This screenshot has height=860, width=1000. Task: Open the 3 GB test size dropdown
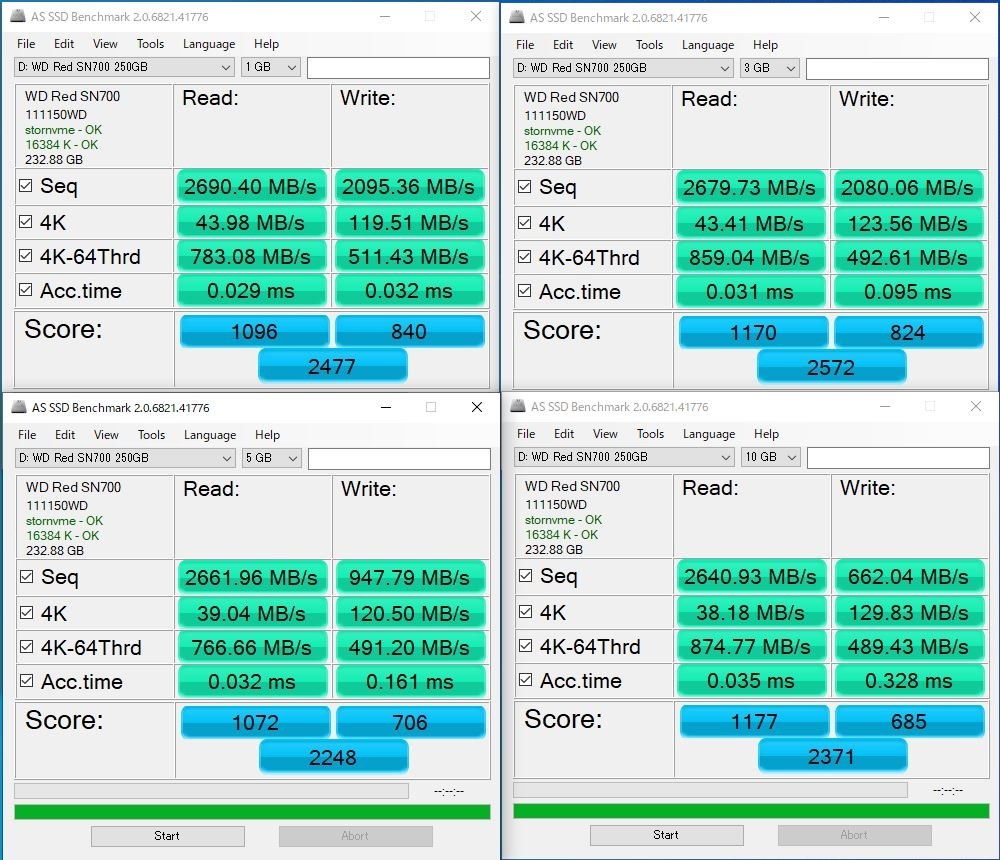[770, 68]
